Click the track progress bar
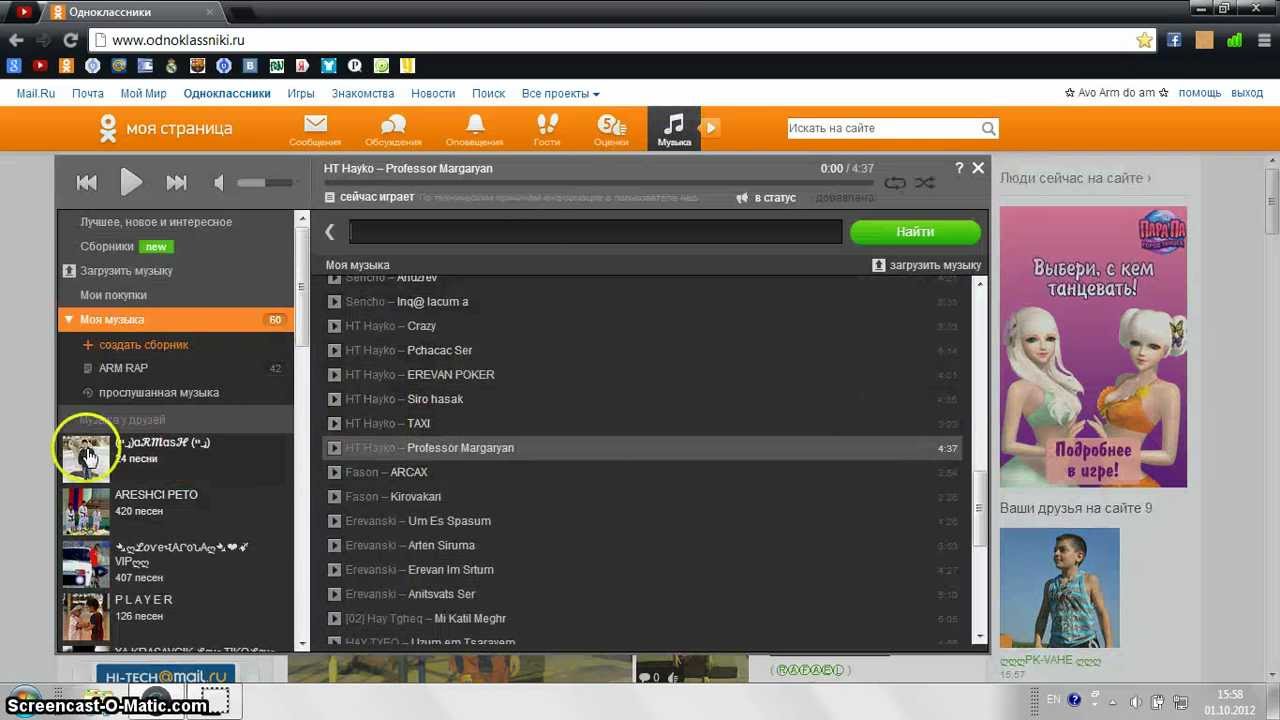1280x720 pixels. (x=599, y=183)
